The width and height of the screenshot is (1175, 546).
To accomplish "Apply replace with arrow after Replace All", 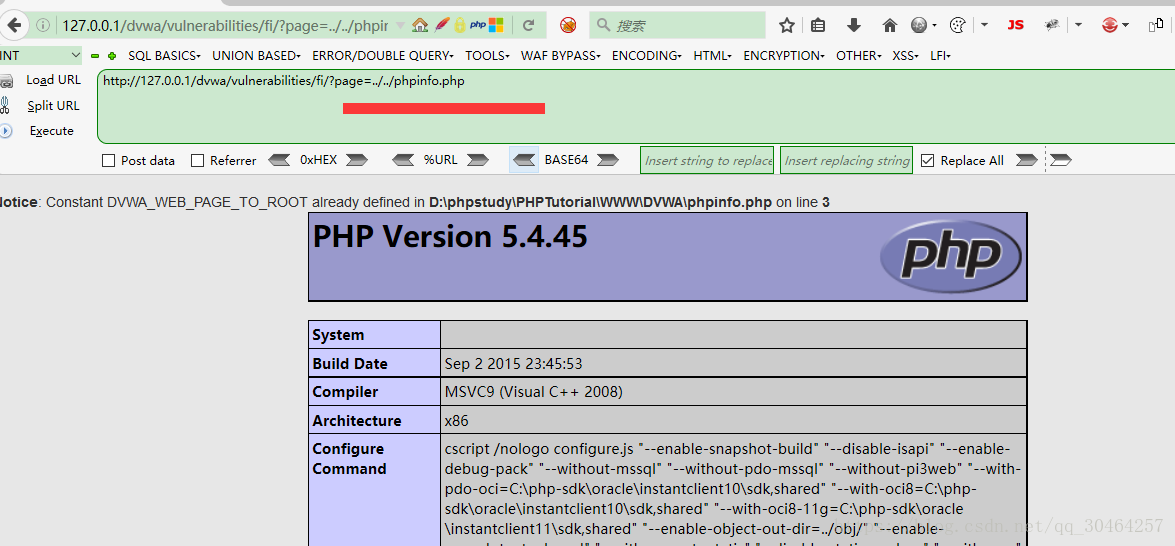I will [x=1027, y=160].
